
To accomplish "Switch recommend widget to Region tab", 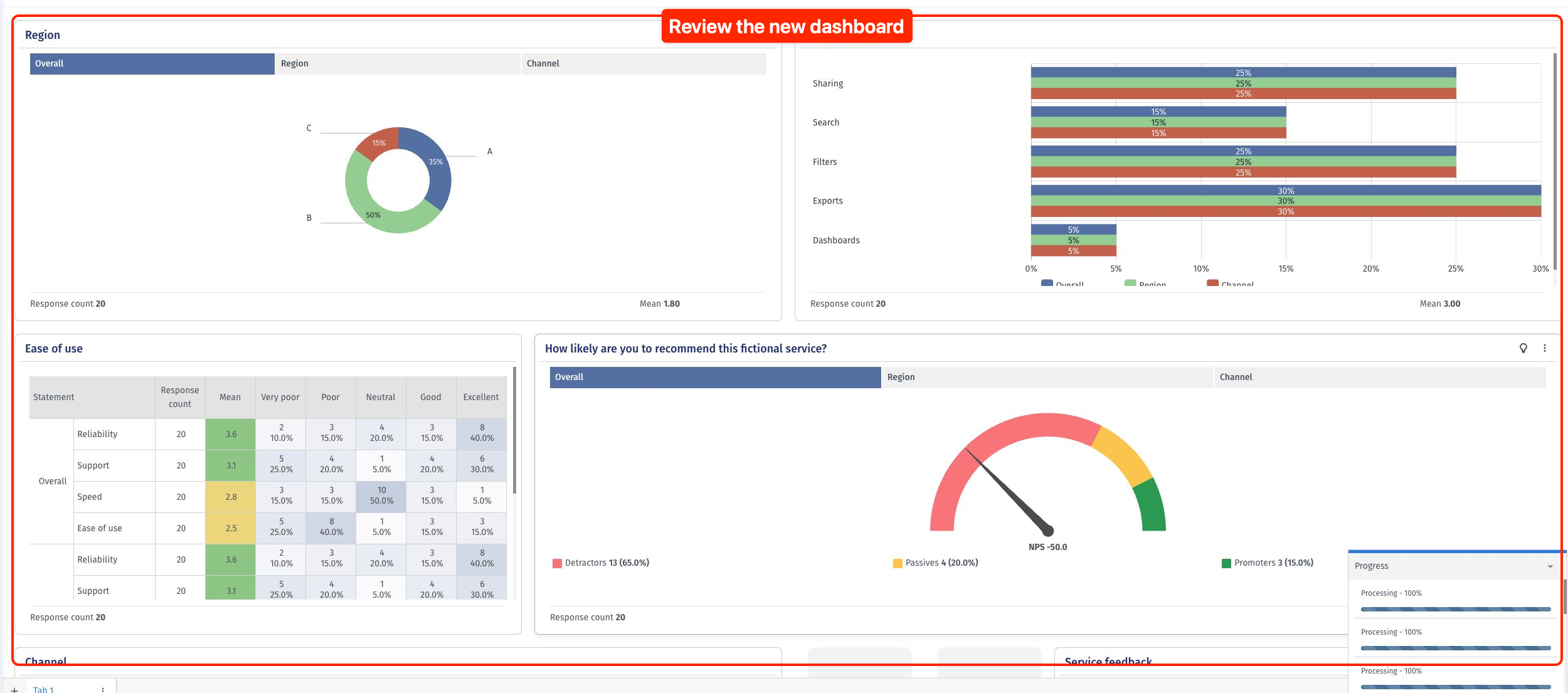I will [x=1048, y=377].
